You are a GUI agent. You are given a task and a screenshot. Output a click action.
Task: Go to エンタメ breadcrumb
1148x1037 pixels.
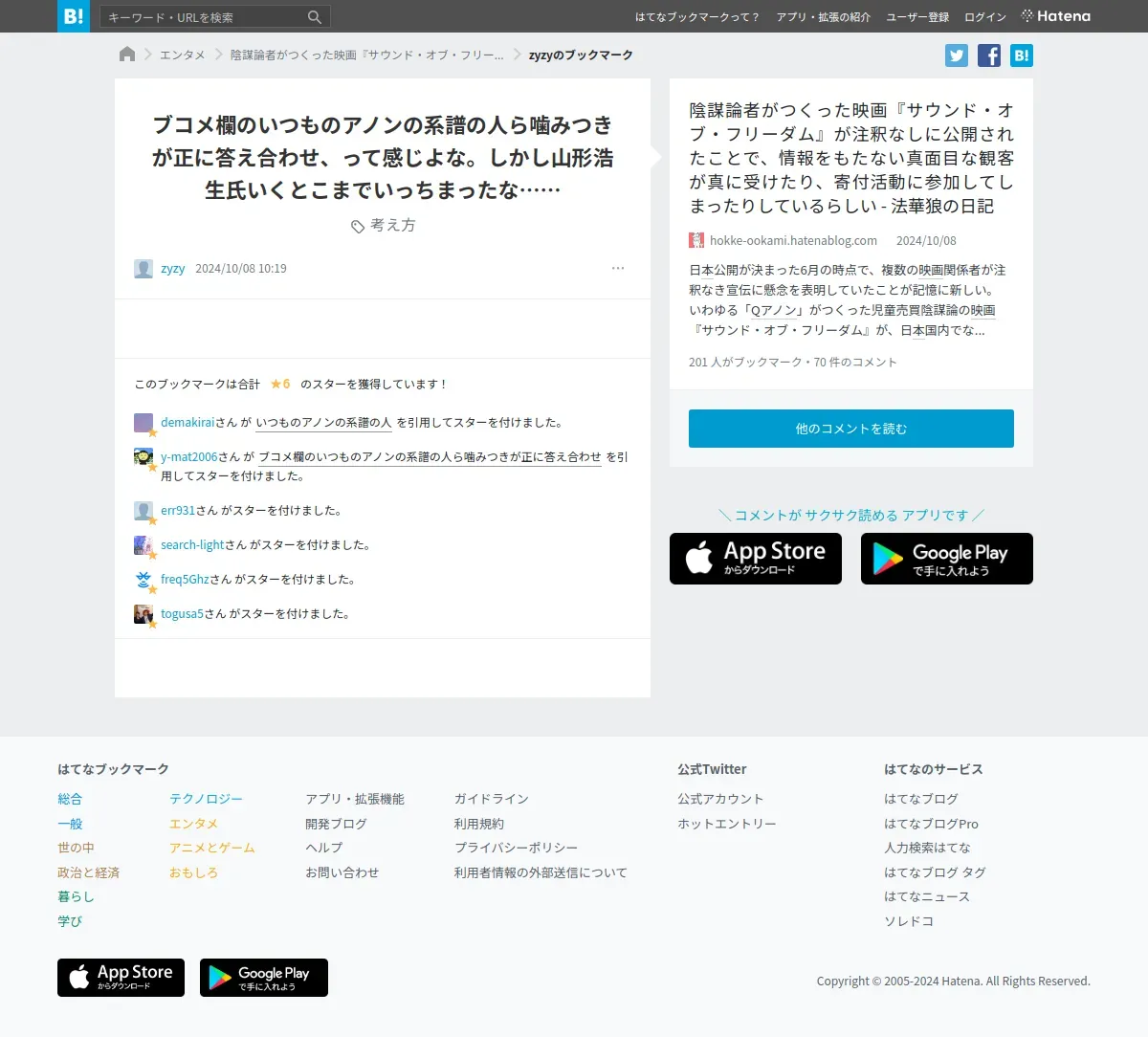point(182,55)
